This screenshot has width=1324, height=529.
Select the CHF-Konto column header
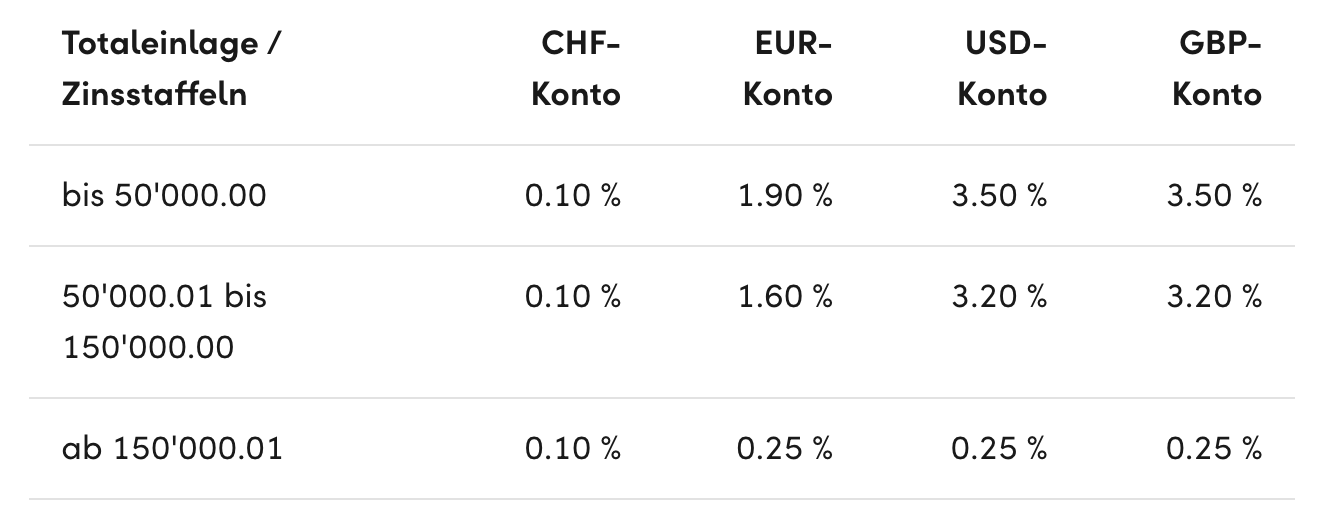(x=576, y=69)
